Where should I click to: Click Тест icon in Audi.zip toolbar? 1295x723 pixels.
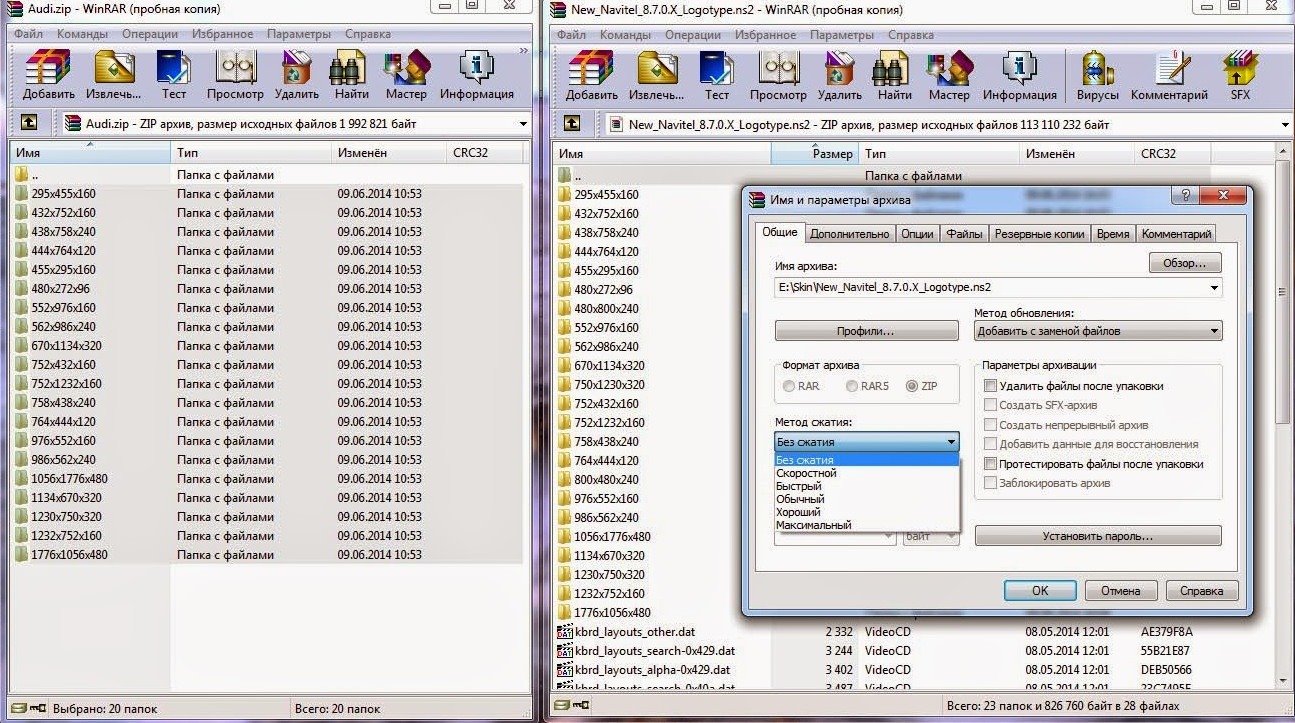[174, 74]
